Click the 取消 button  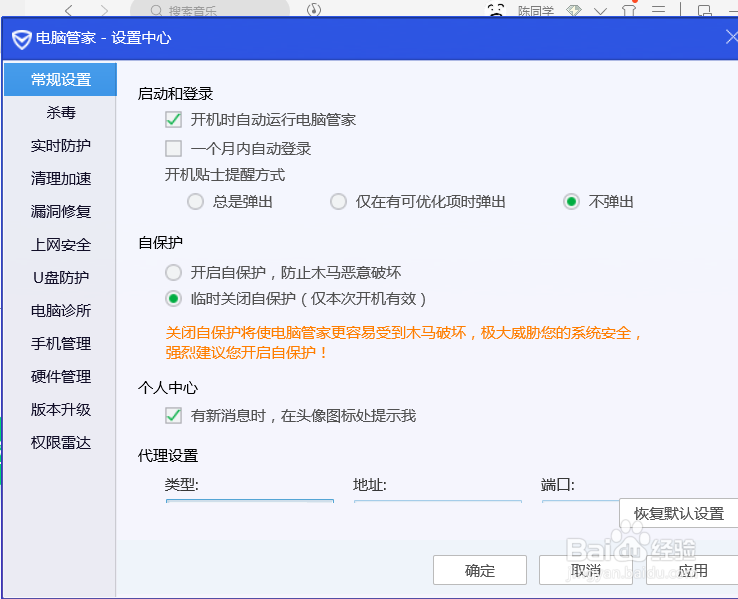point(586,570)
